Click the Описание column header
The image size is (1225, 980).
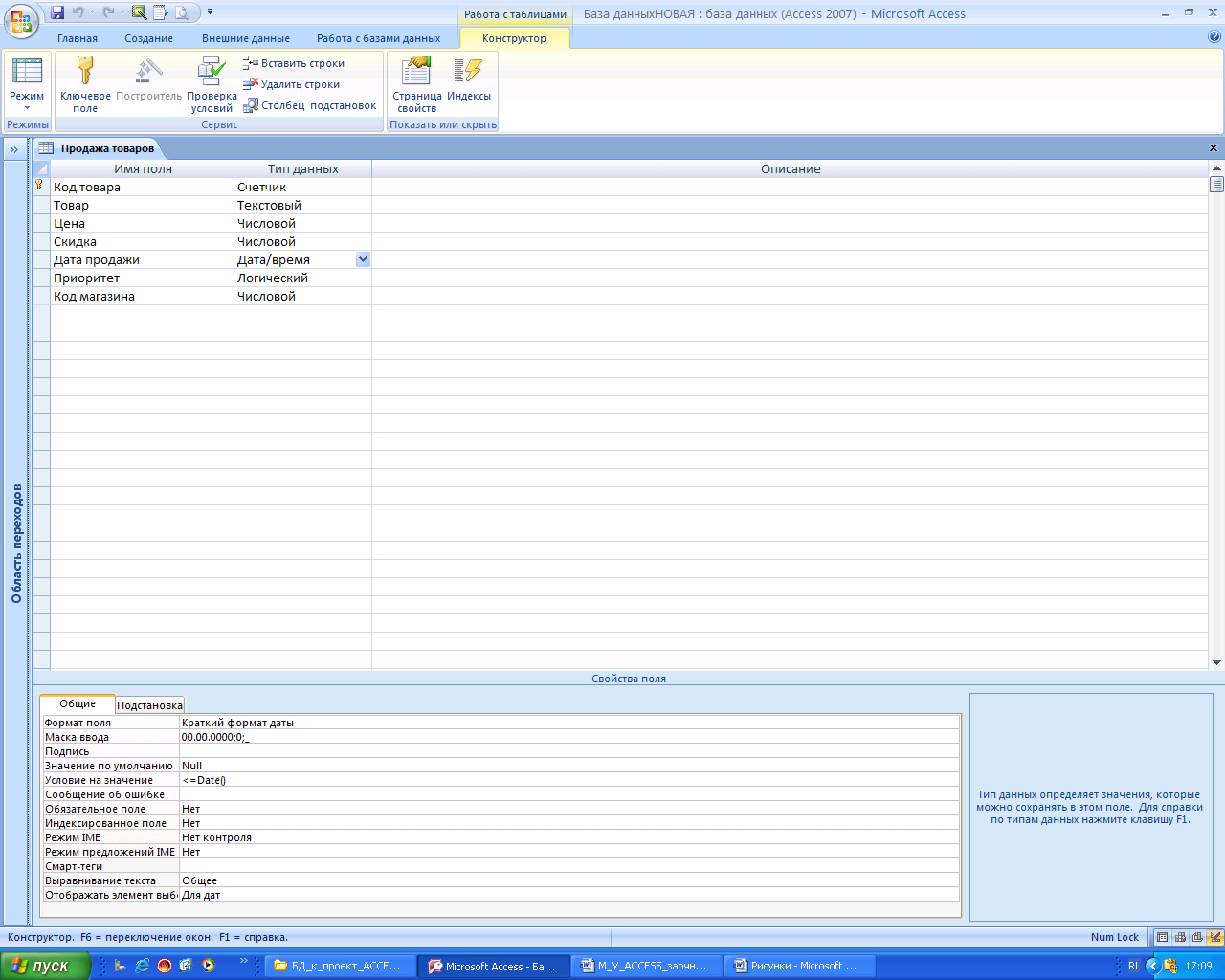coord(791,168)
